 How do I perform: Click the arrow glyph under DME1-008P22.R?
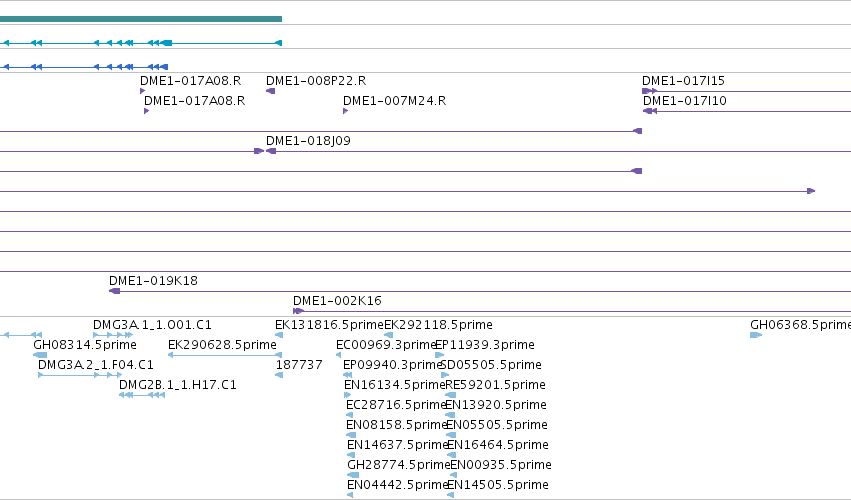[270, 91]
